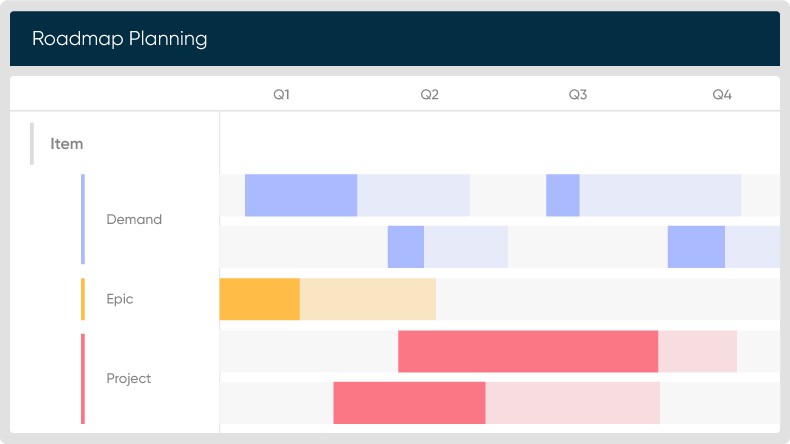Click the red color marker beside Project
This screenshot has height=444, width=790.
coord(83,378)
